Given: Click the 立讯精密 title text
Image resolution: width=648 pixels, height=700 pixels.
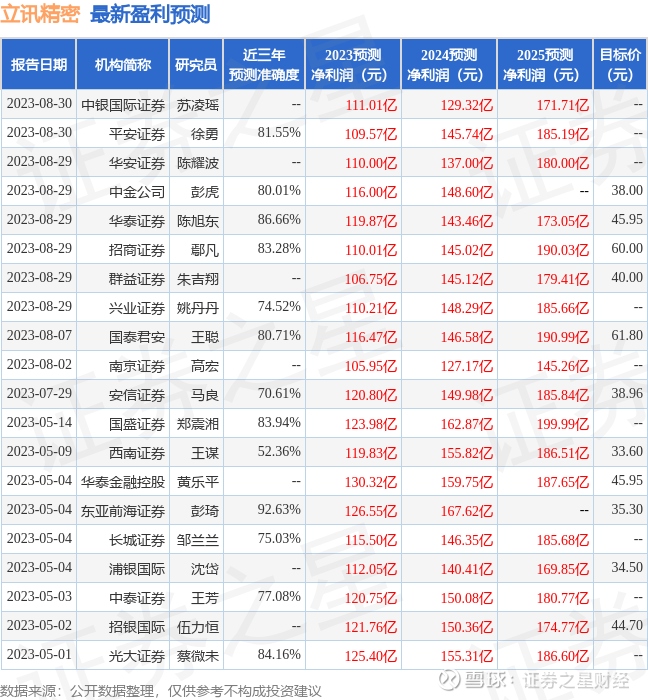Looking at the screenshot, I should click(x=40, y=14).
